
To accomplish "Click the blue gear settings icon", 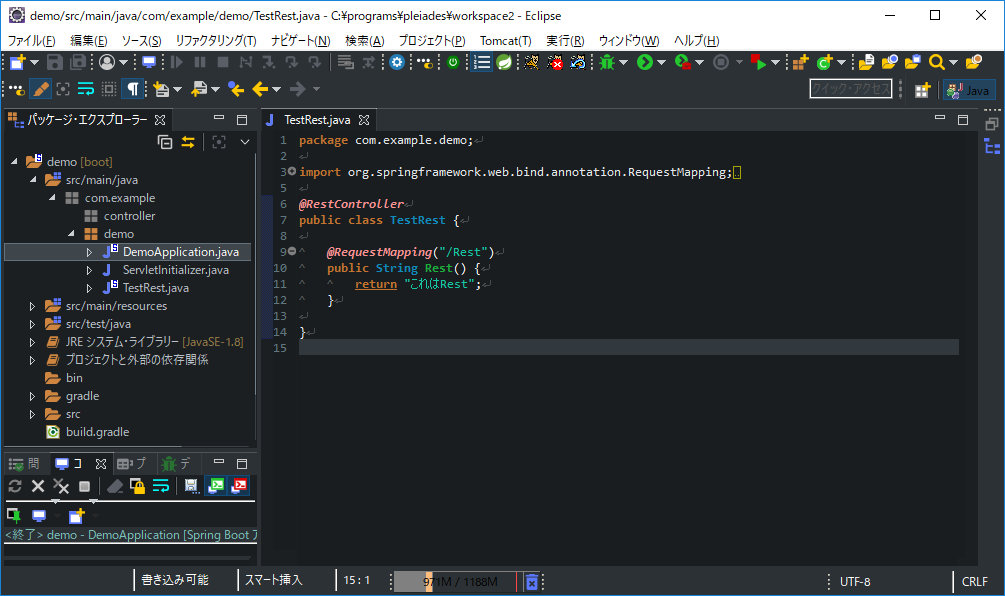I will pyautogui.click(x=397, y=62).
